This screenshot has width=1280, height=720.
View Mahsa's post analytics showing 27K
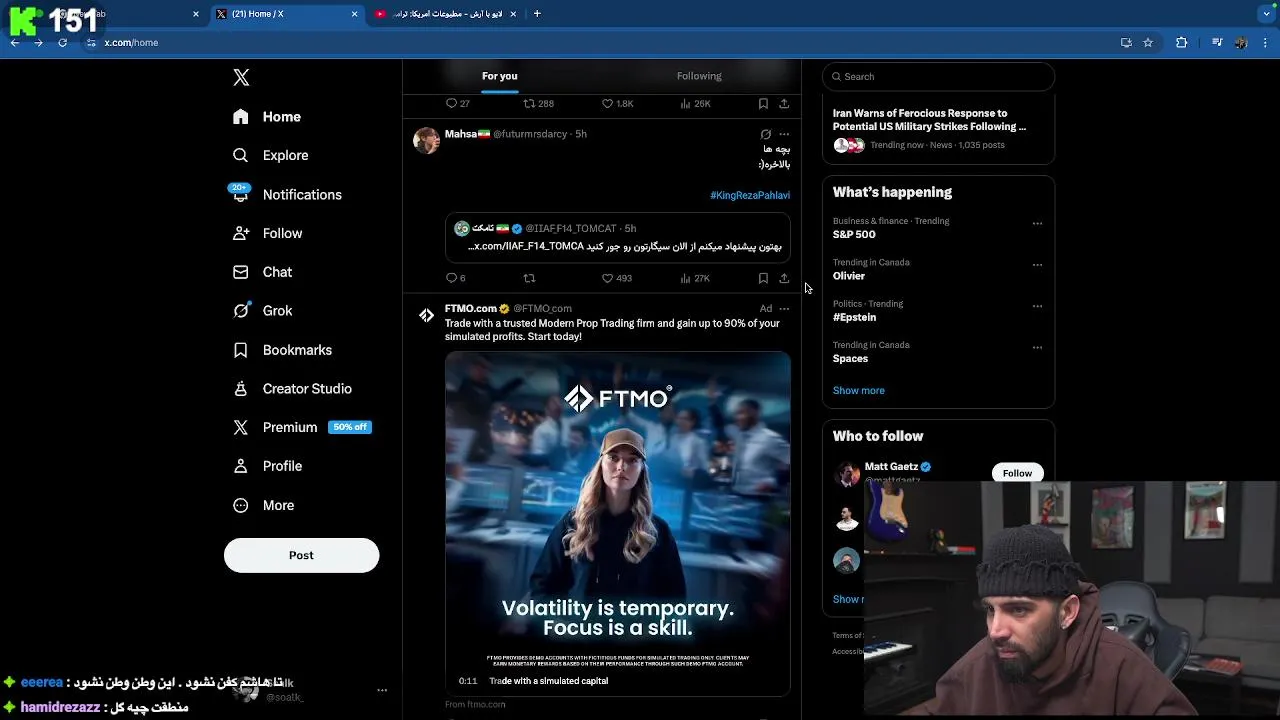pyautogui.click(x=695, y=278)
